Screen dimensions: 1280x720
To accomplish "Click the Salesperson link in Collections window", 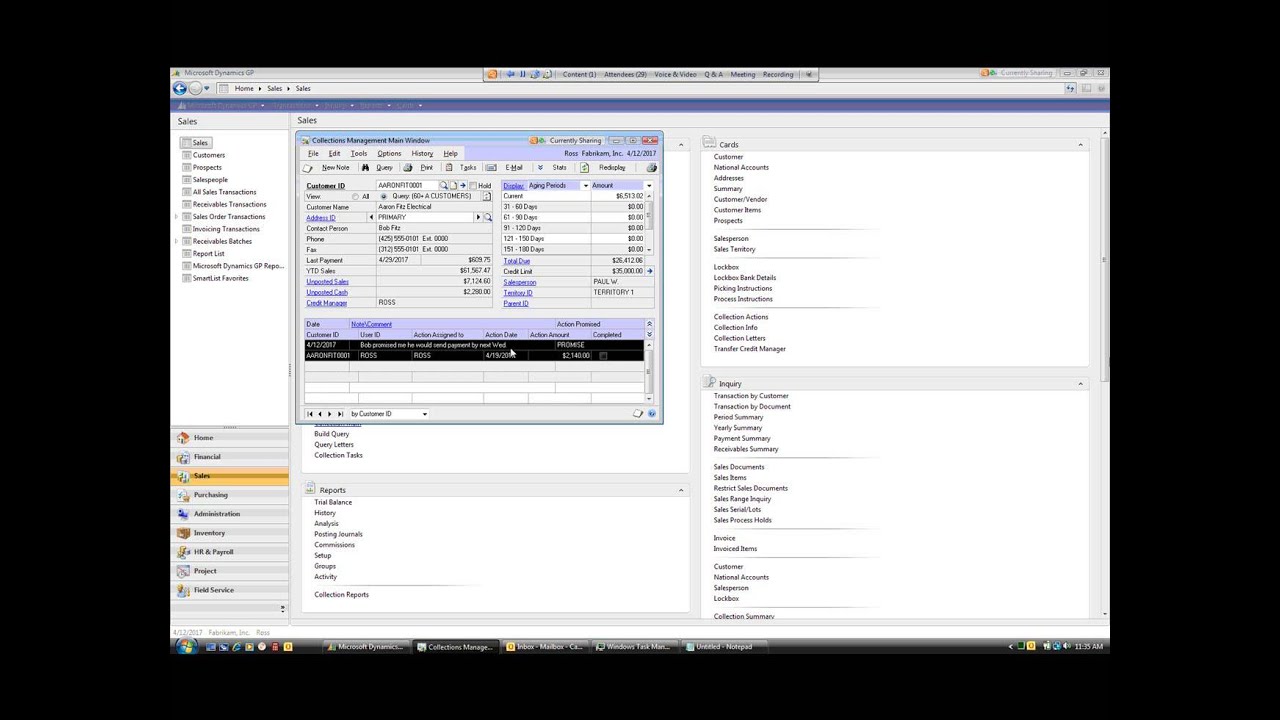I will point(519,282).
